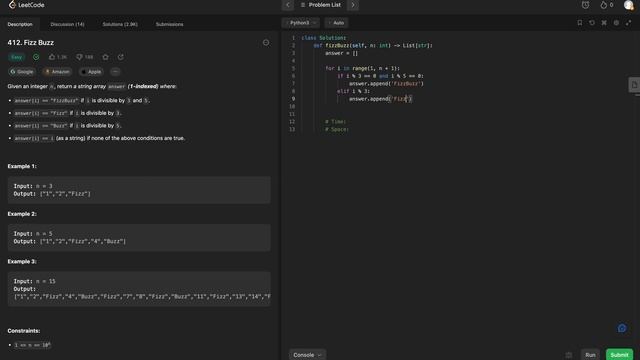Click the 'Example 1:' heading
This screenshot has height=360, width=640.
22,166
